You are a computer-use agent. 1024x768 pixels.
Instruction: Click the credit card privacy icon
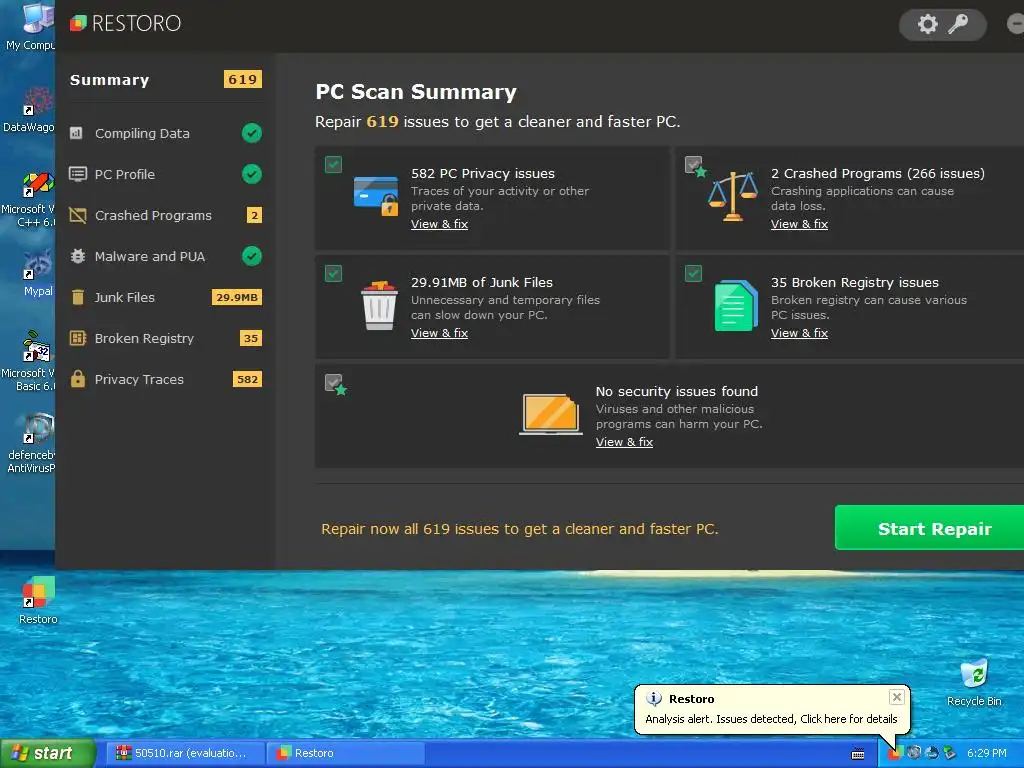point(376,195)
